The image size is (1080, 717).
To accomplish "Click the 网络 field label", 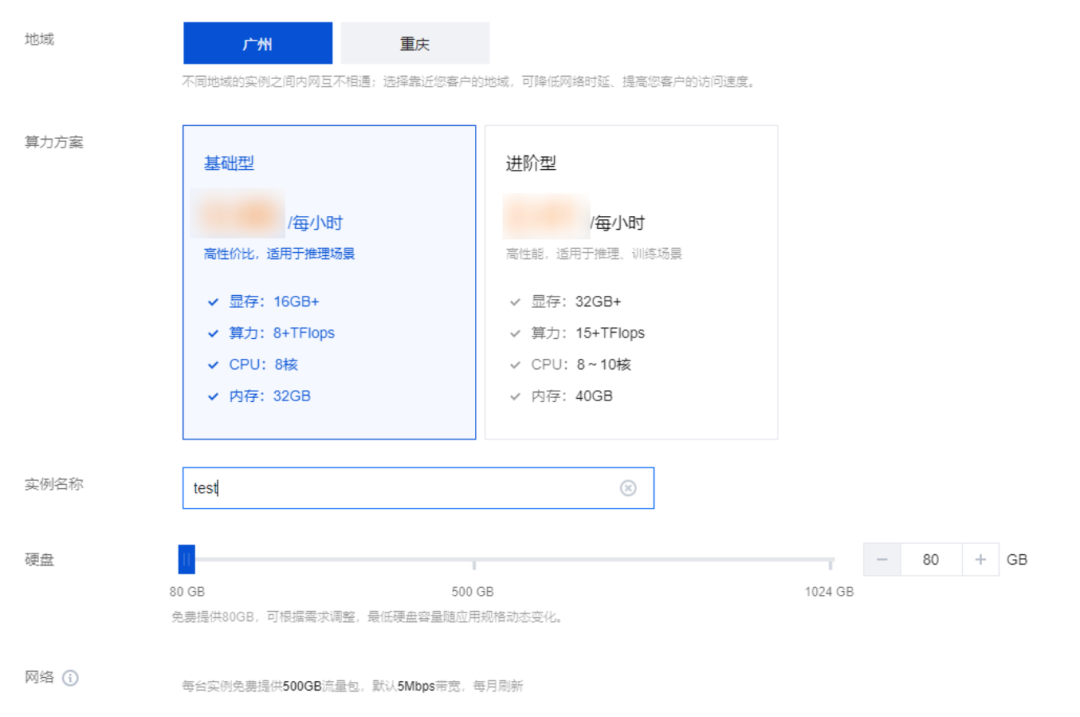I will pyautogui.click(x=39, y=677).
